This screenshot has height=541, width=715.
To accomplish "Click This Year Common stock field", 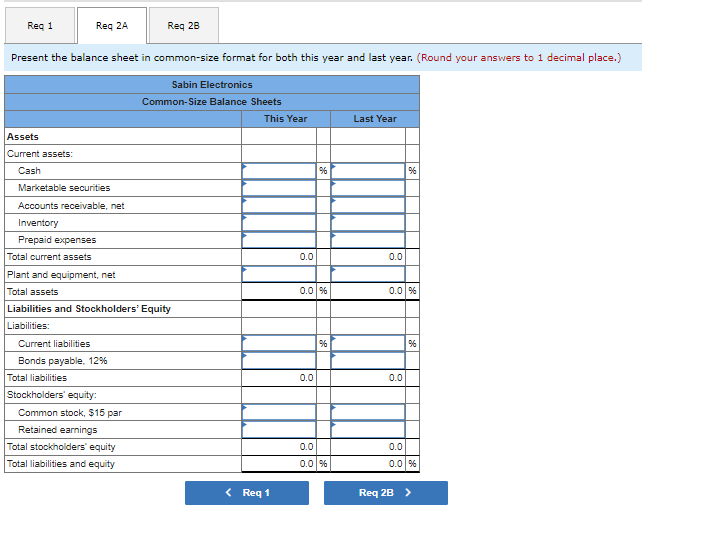I will tap(279, 412).
